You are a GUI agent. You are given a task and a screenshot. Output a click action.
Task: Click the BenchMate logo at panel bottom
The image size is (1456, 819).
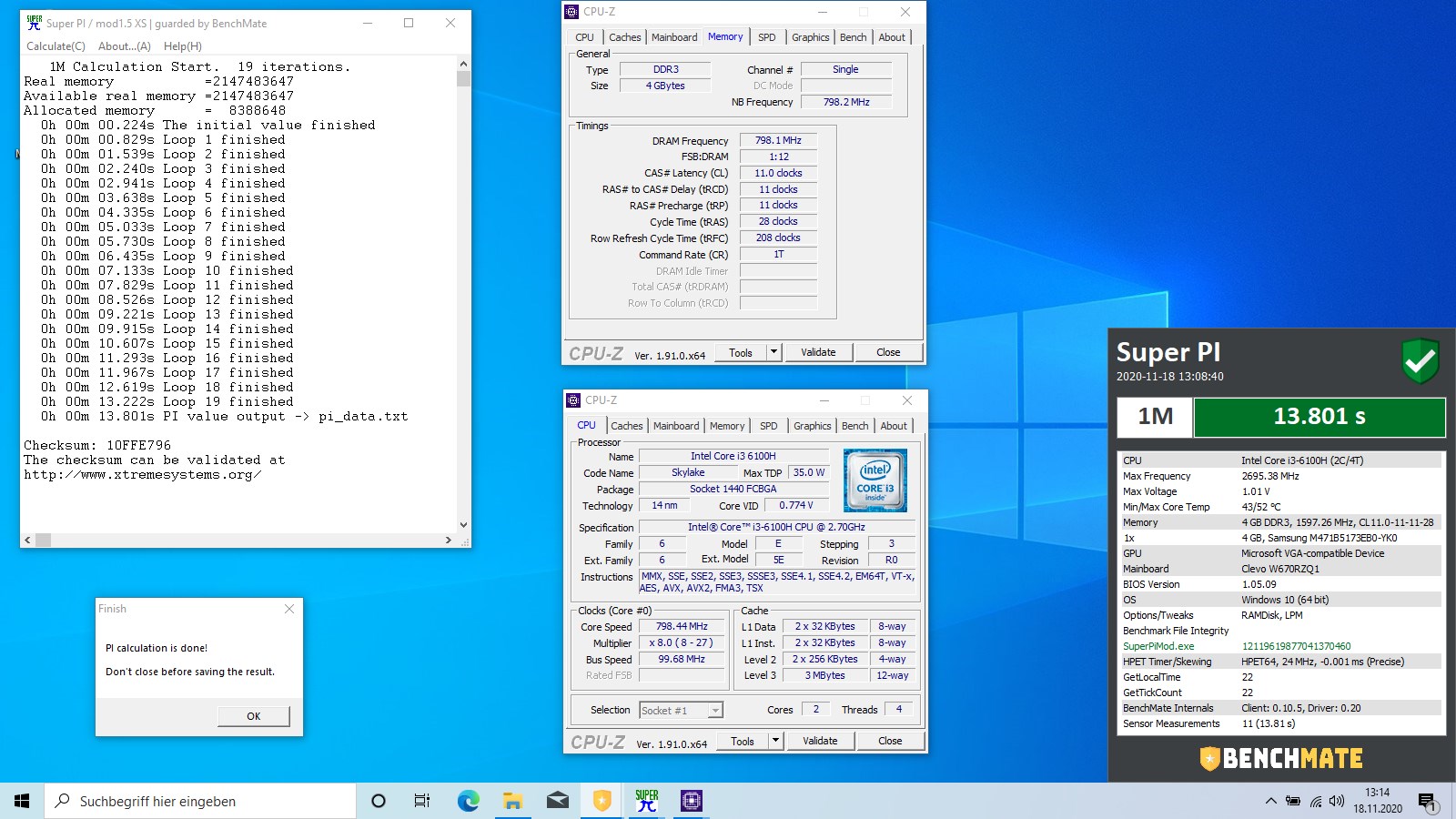coord(1280,758)
